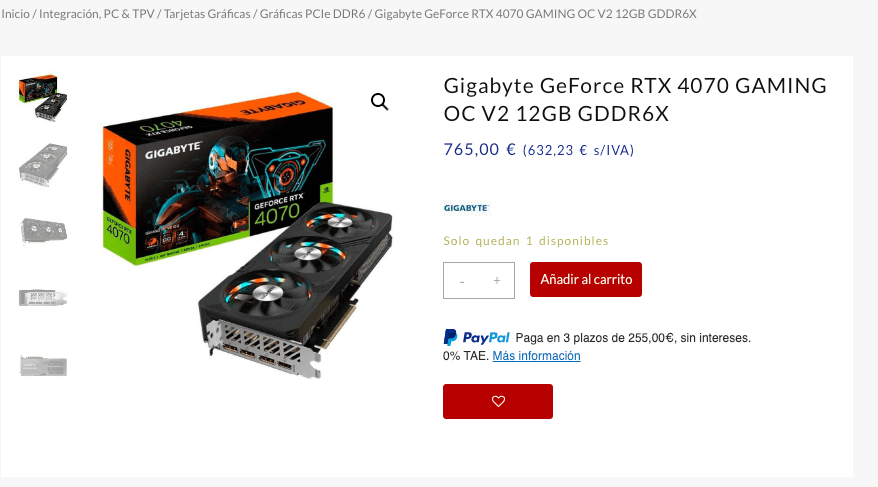
Task: Click the product title heading
Action: (x=635, y=100)
